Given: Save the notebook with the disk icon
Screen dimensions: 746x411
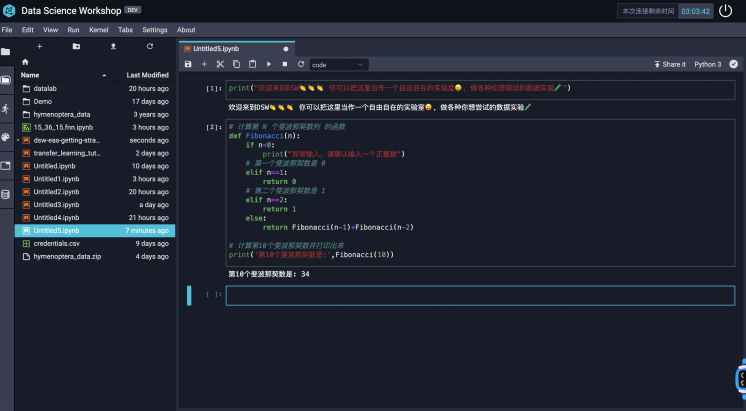Looking at the screenshot, I should click(x=188, y=64).
